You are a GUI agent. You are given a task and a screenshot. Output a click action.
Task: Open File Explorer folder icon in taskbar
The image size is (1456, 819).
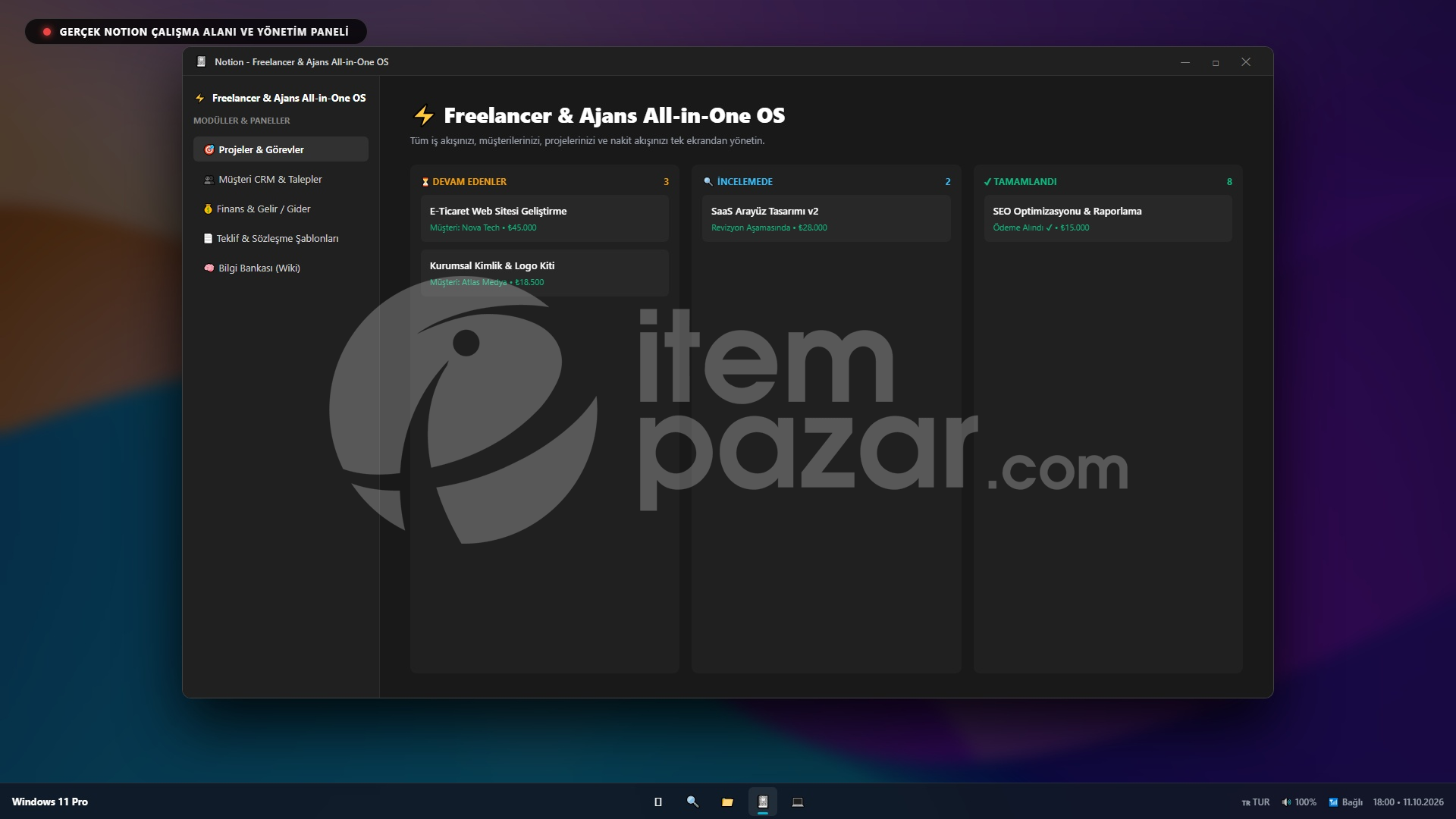click(727, 802)
